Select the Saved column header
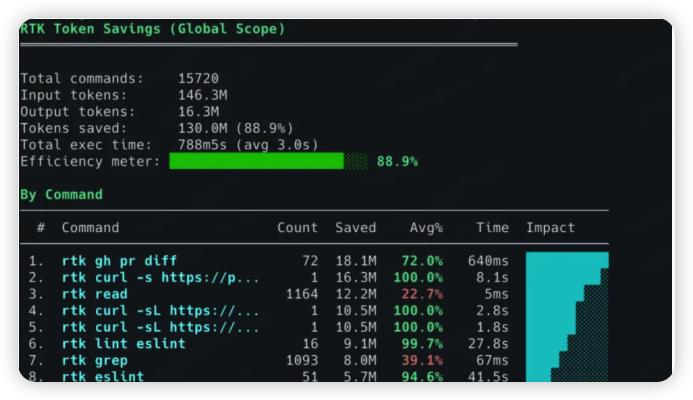693x400 pixels. click(355, 228)
